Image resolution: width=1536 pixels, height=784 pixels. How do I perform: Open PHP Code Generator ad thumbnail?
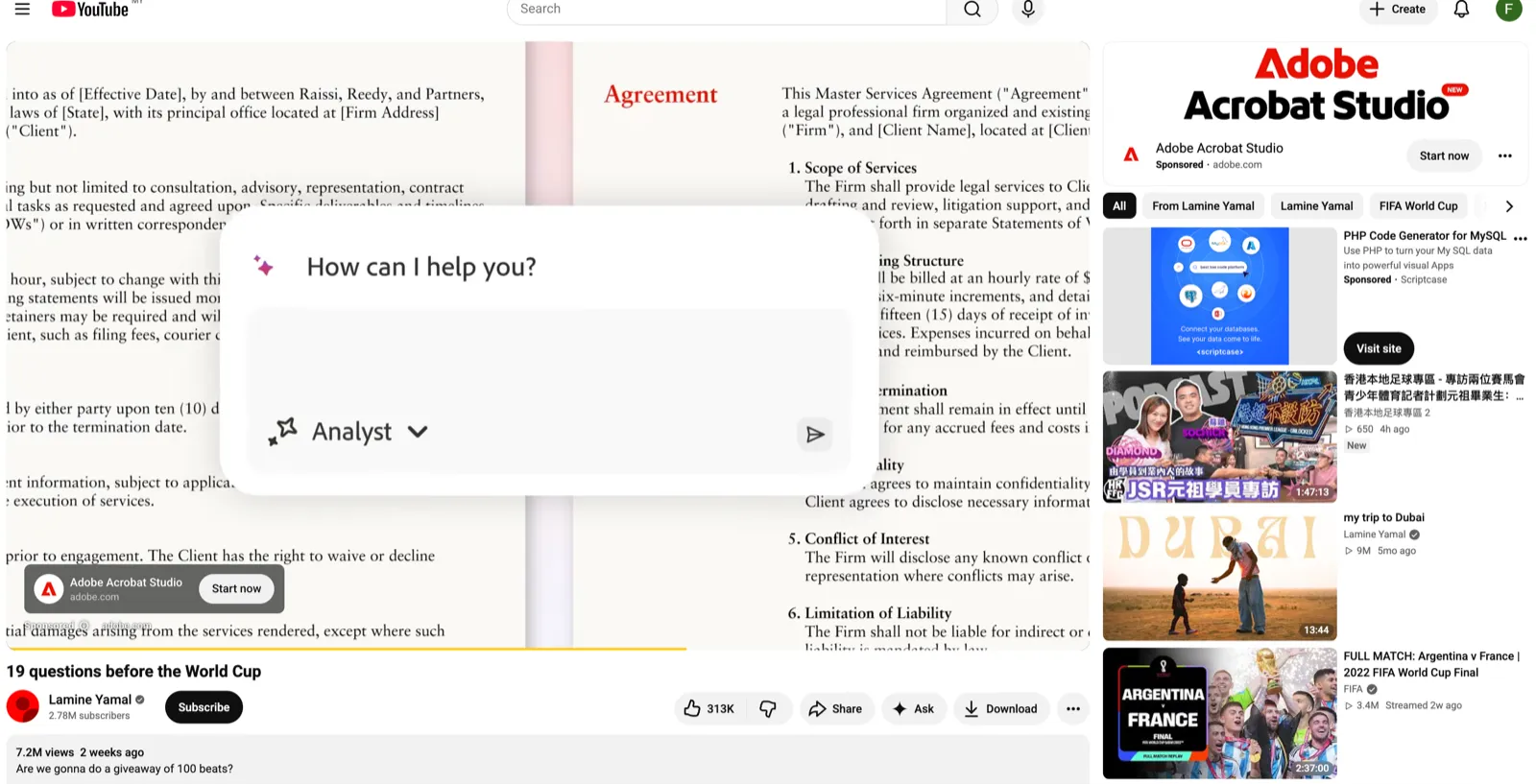point(1219,296)
